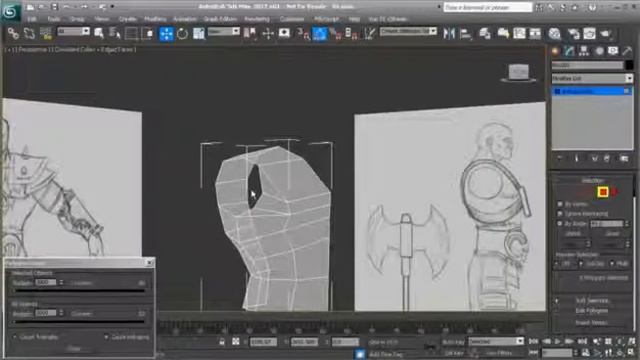Enable the By Angle checkbox

tap(560, 224)
